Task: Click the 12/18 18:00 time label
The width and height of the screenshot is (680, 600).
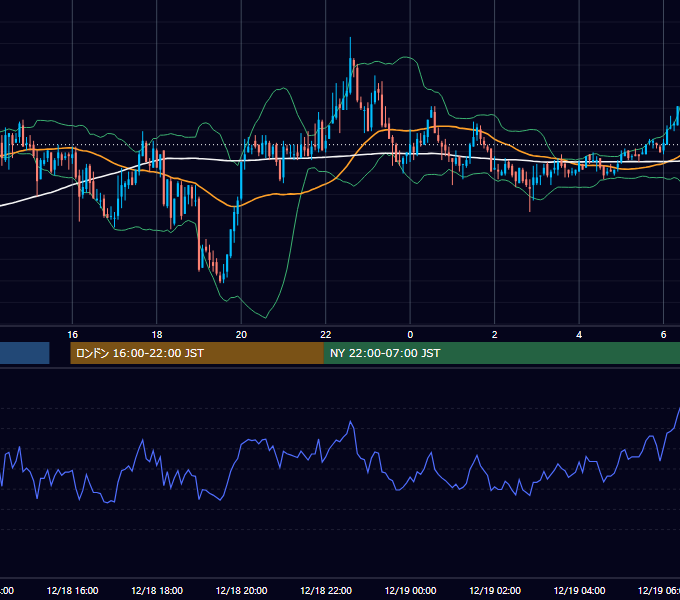Action: (x=157, y=590)
